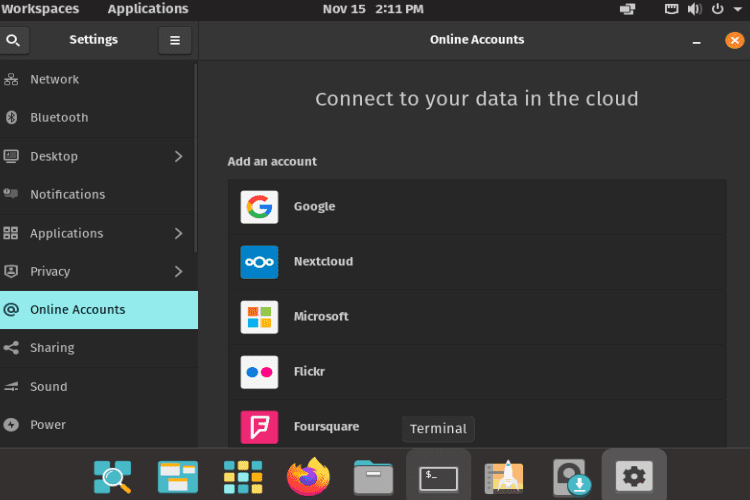Click the sidebar scrollbar
The image size is (750, 500).
[x=196, y=158]
